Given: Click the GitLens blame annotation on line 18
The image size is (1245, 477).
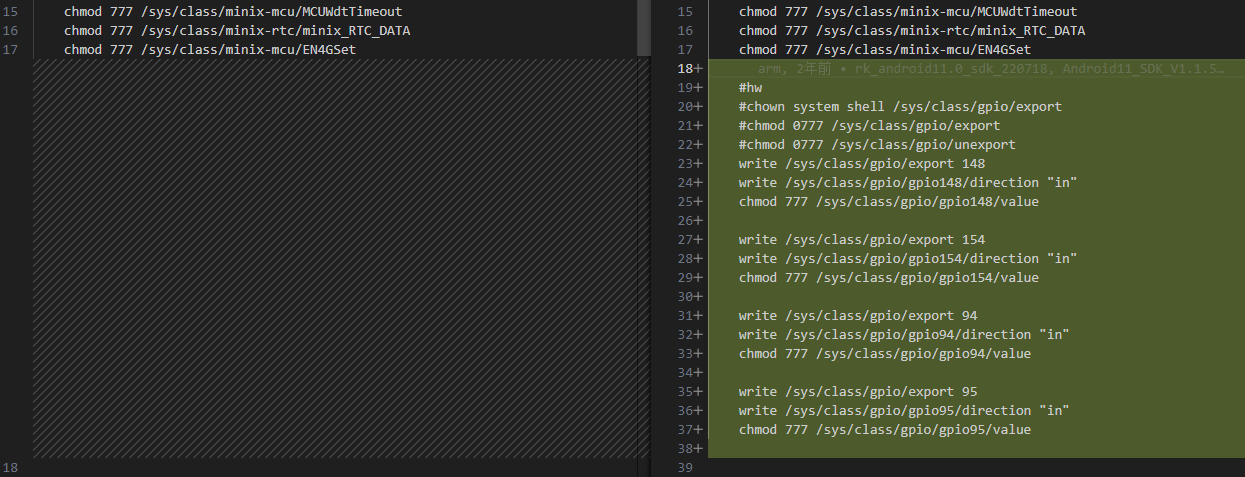Looking at the screenshot, I should coord(991,69).
